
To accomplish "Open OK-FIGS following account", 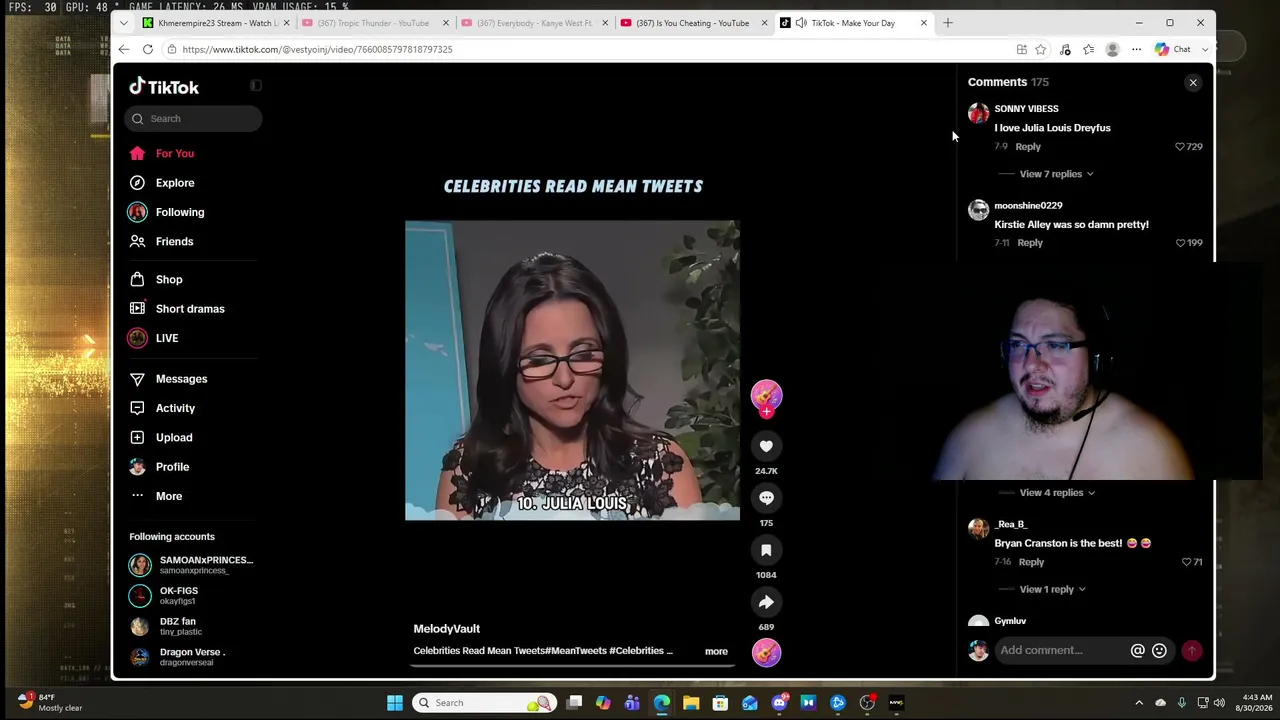I will click(x=192, y=596).
